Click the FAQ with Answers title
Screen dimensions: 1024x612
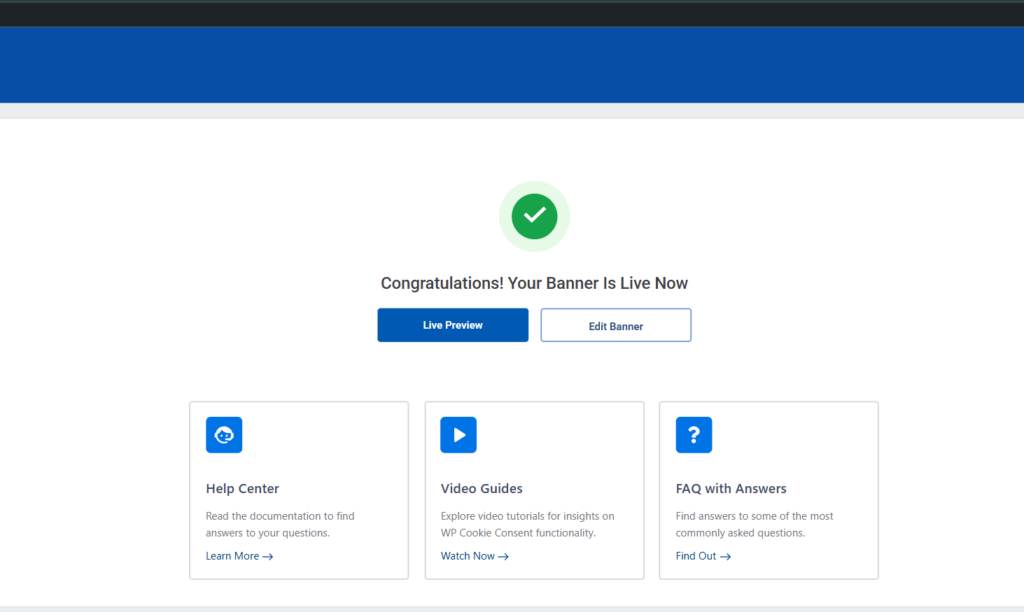tap(731, 489)
